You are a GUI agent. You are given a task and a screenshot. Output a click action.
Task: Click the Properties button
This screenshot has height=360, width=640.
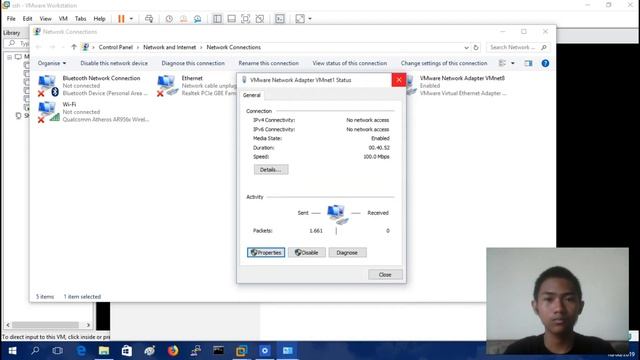(x=266, y=253)
